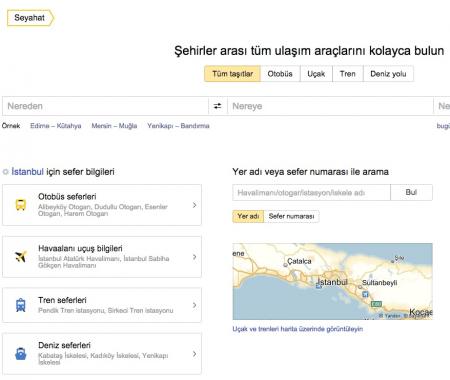Open the Edirne – Kütahya example route
The height and width of the screenshot is (380, 450).
(x=56, y=126)
